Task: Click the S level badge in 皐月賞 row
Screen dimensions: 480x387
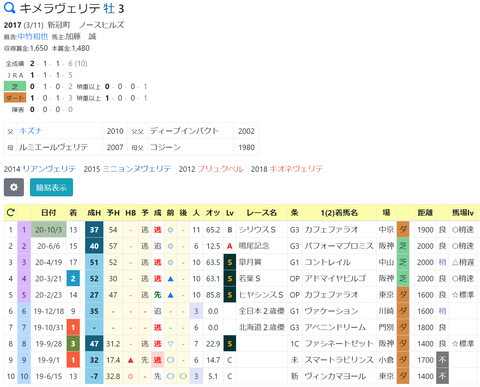Action: (x=230, y=262)
